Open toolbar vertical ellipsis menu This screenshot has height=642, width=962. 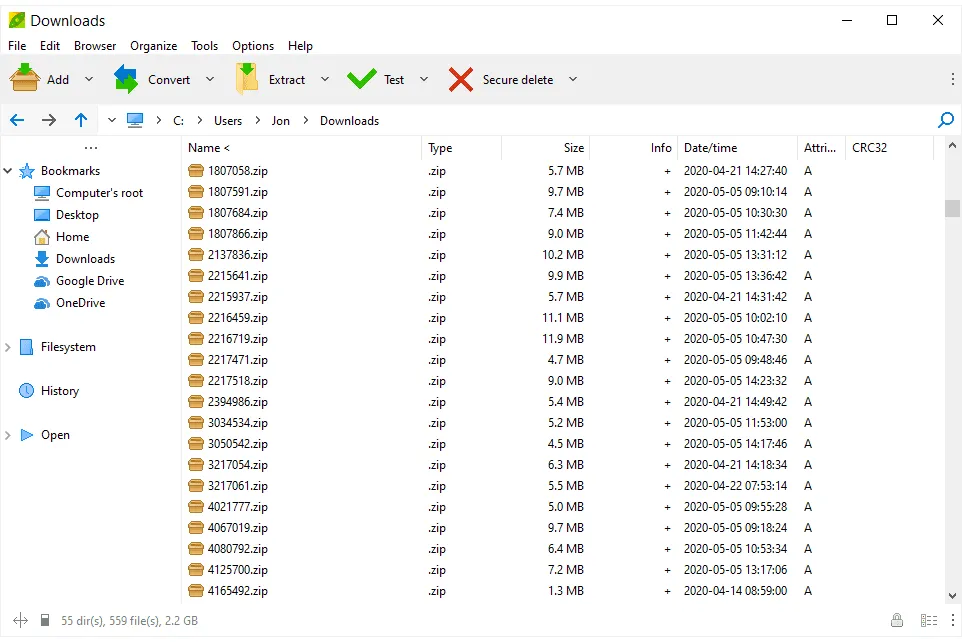tap(952, 79)
